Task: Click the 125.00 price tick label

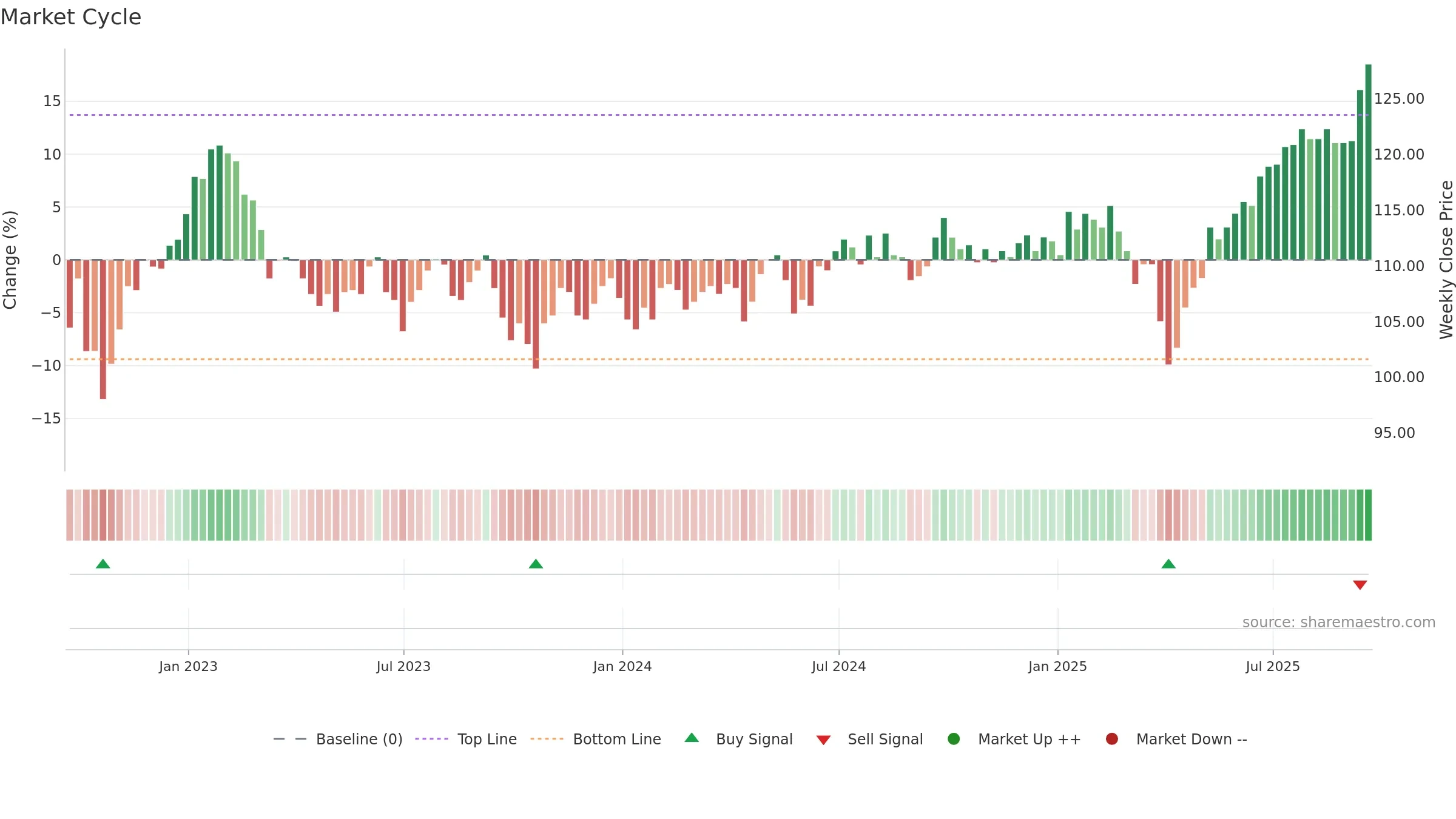Action: [1399, 99]
